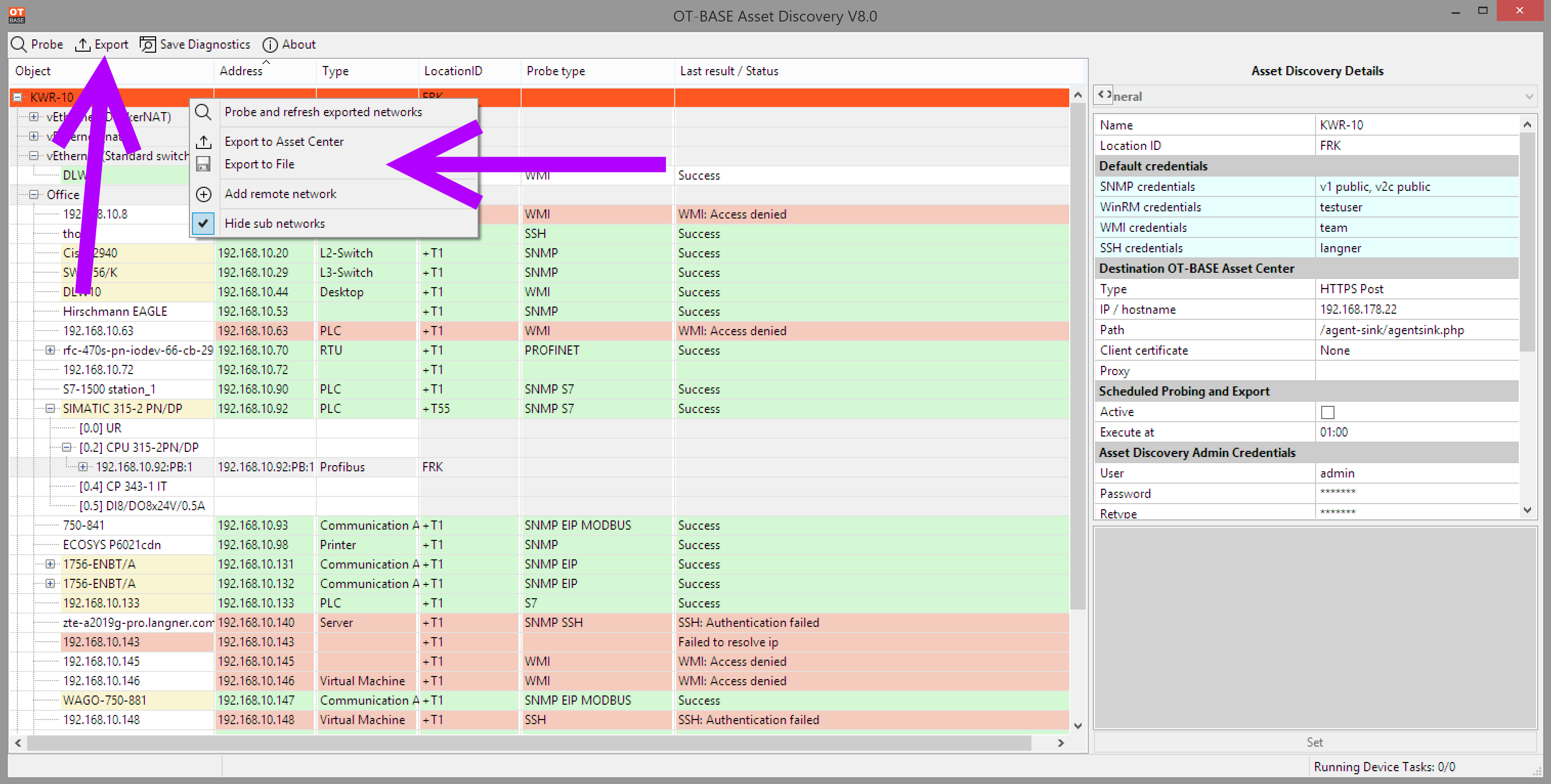Click the About info icon
The image size is (1551, 784).
tap(270, 45)
